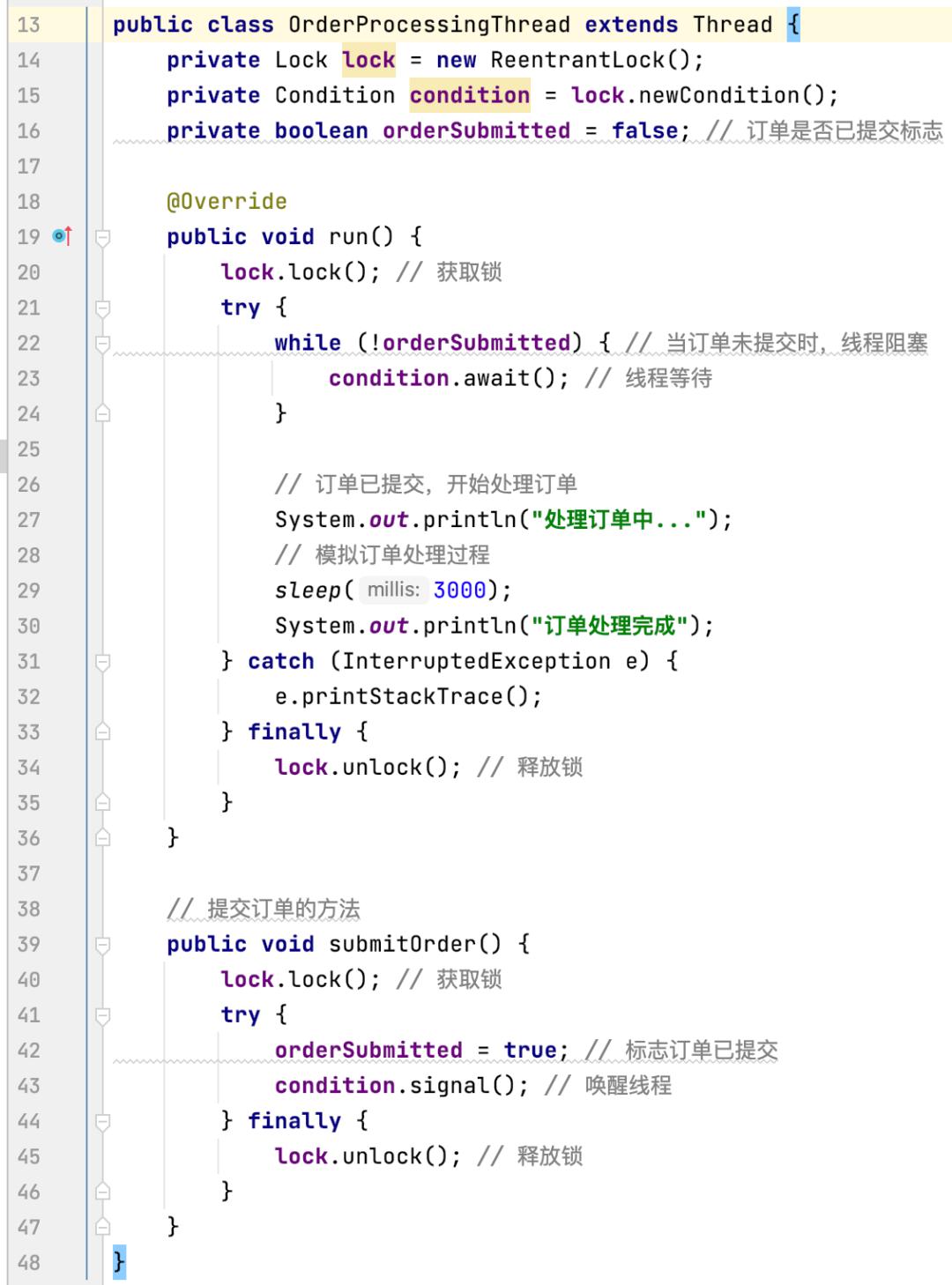Click the 3000 value in sleep call

point(459,591)
